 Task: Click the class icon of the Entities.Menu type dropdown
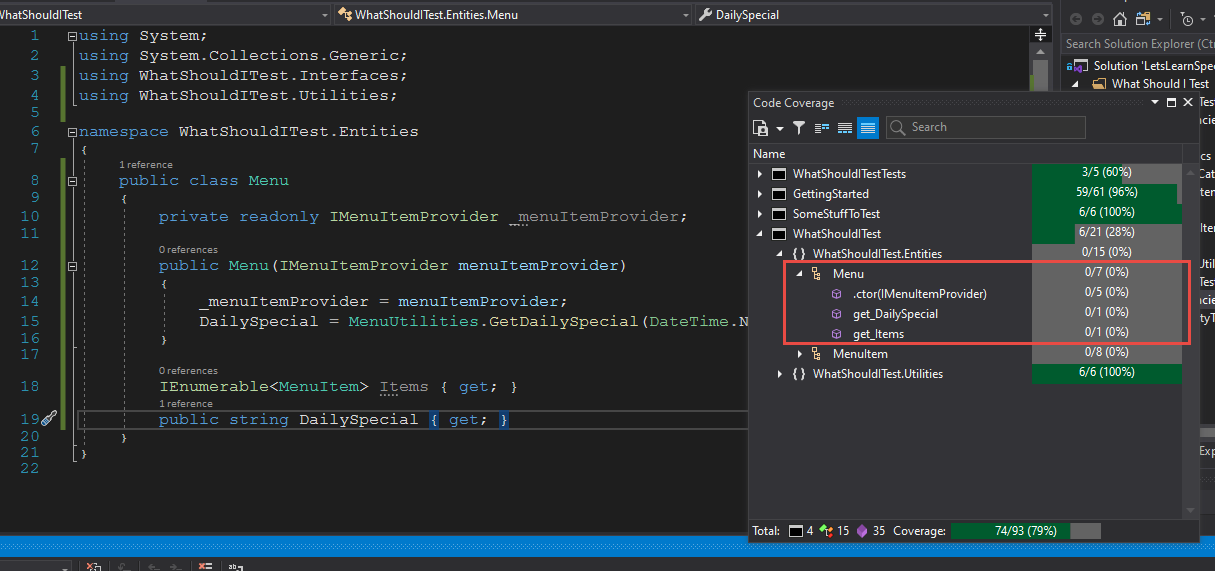point(345,15)
